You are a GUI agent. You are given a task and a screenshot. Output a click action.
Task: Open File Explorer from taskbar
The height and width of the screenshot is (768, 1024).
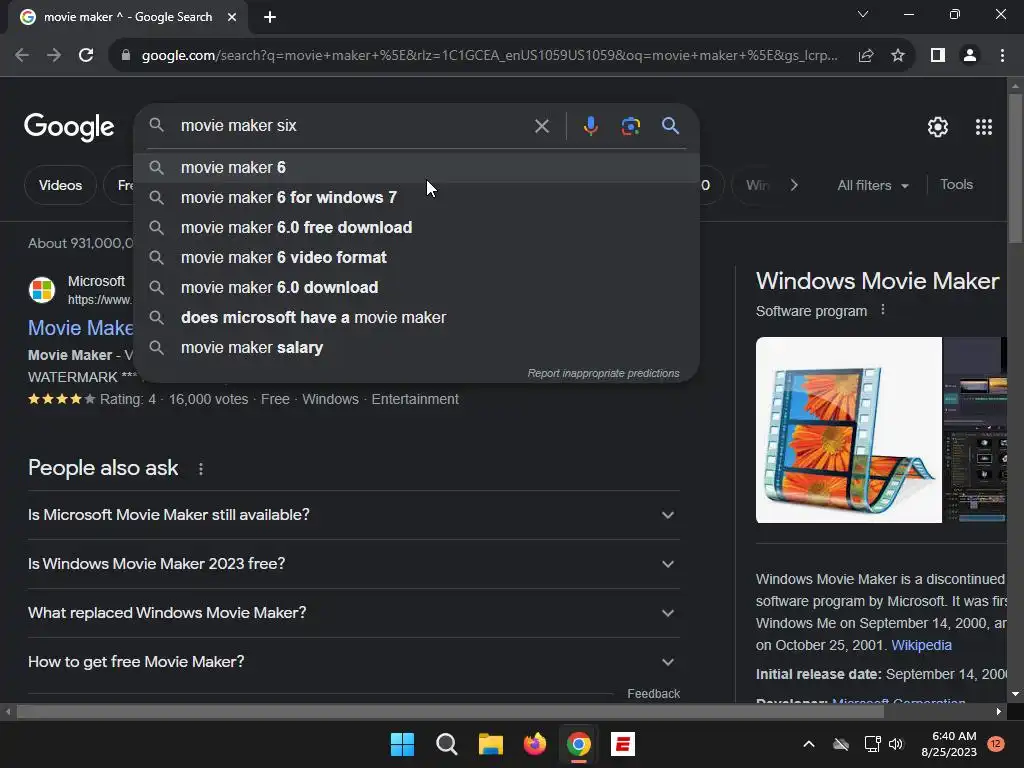click(x=490, y=744)
